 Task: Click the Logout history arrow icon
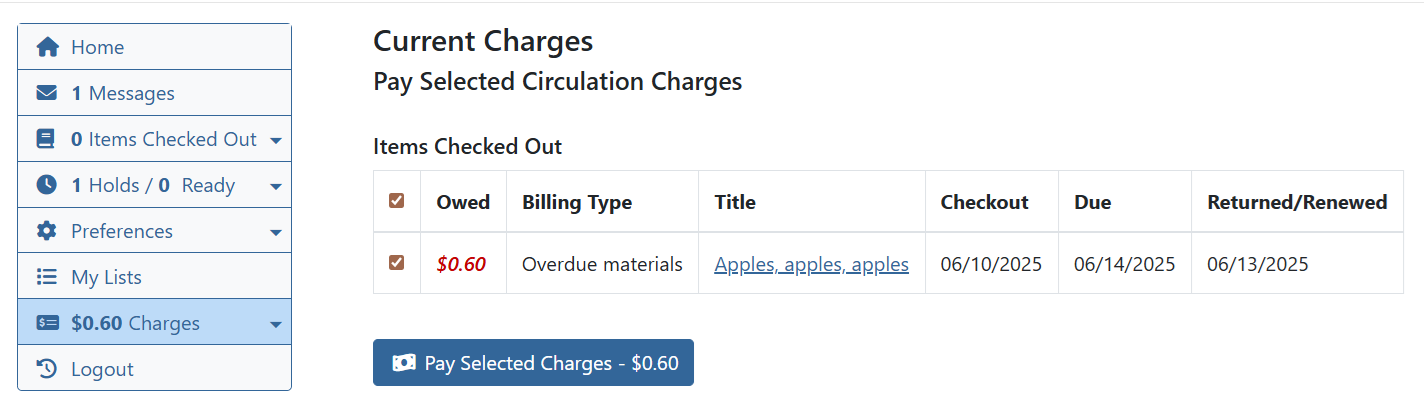pos(46,369)
